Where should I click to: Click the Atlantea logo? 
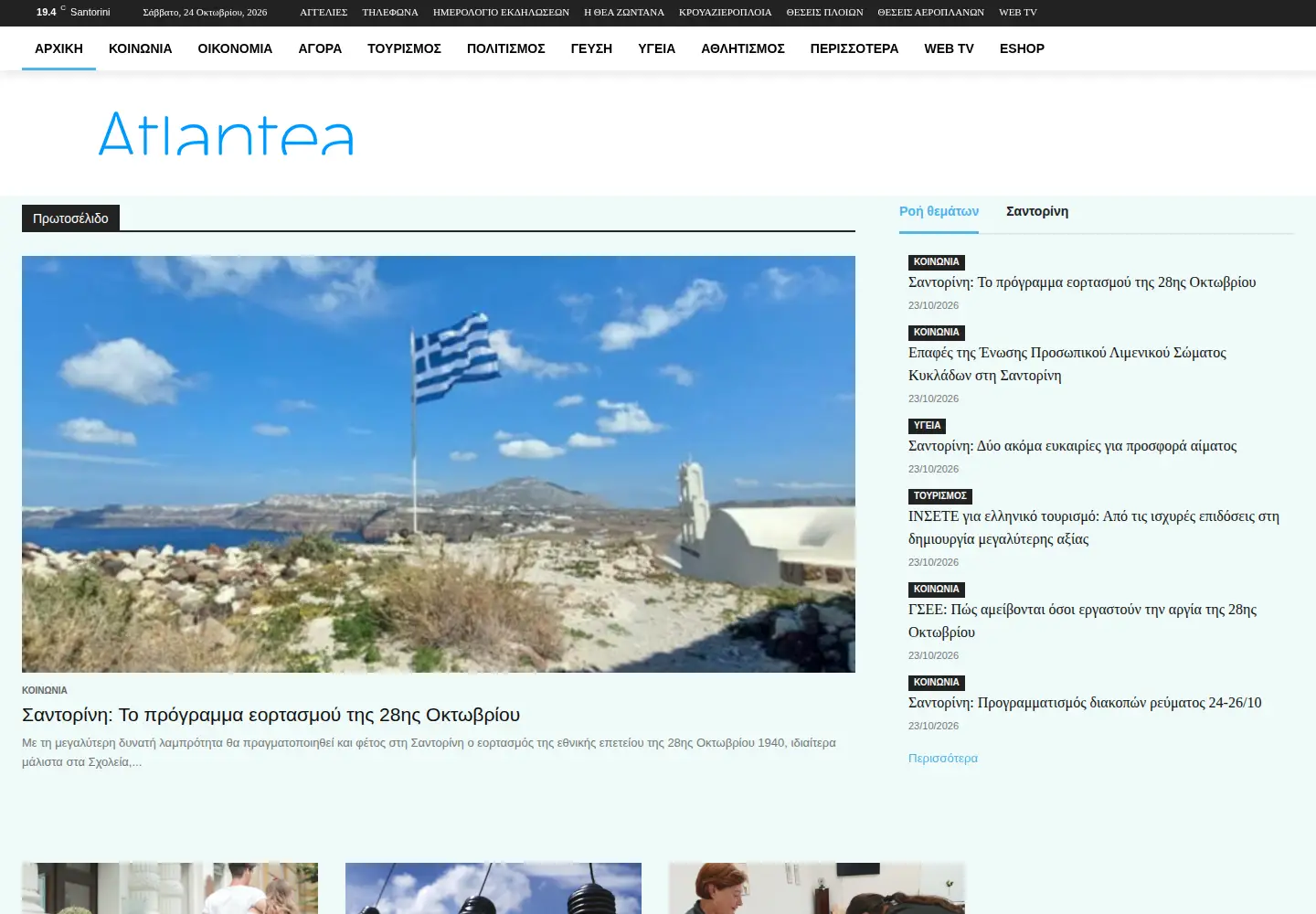226,133
